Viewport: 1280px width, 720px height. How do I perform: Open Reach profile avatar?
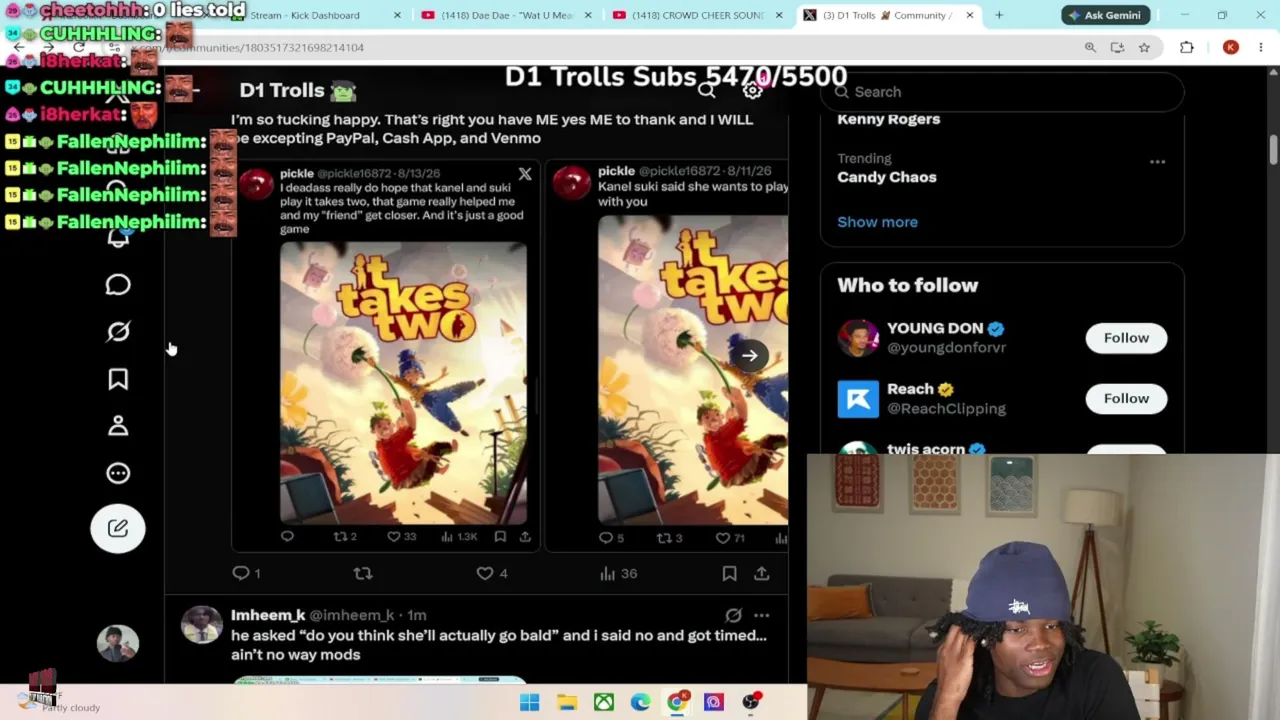point(858,399)
